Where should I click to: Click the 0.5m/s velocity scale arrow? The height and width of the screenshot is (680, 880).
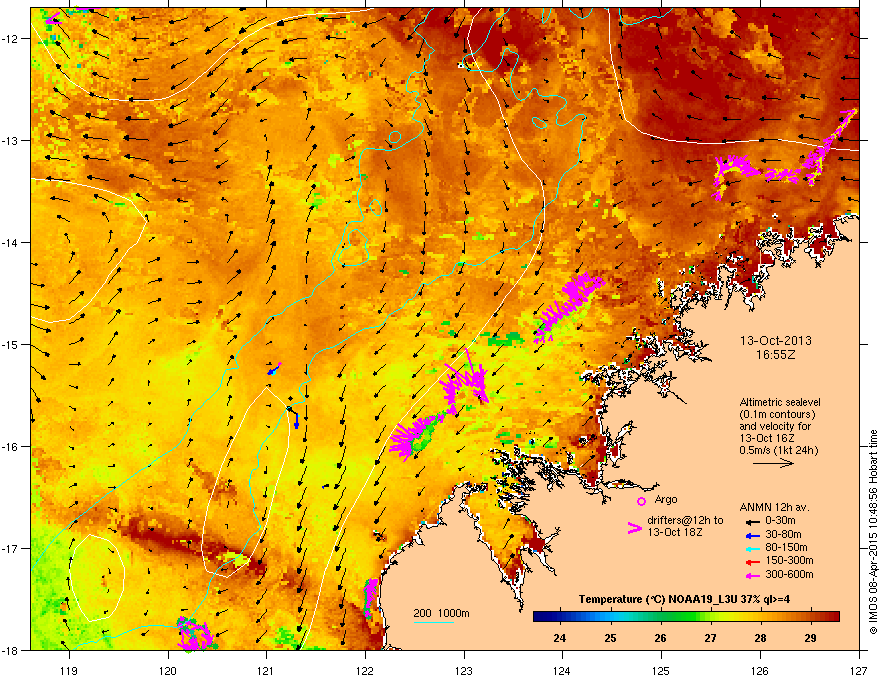coord(773,463)
